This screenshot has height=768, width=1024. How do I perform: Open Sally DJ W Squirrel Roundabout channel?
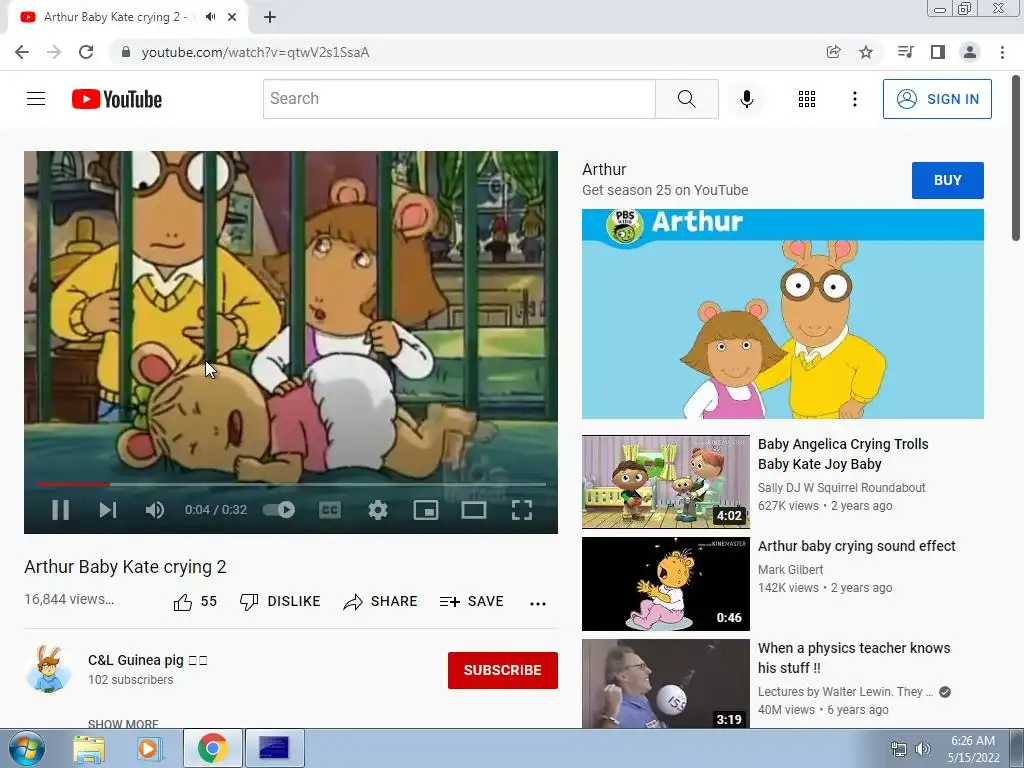click(841, 488)
